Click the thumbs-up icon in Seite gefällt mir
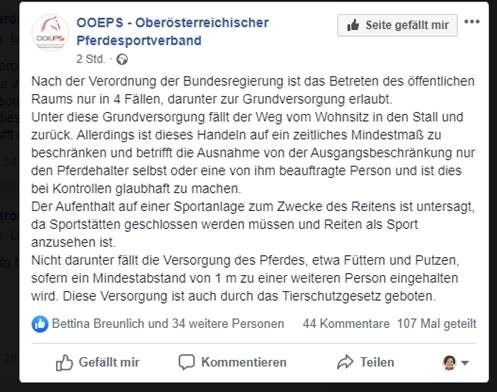This screenshot has width=497, height=392. 353,25
